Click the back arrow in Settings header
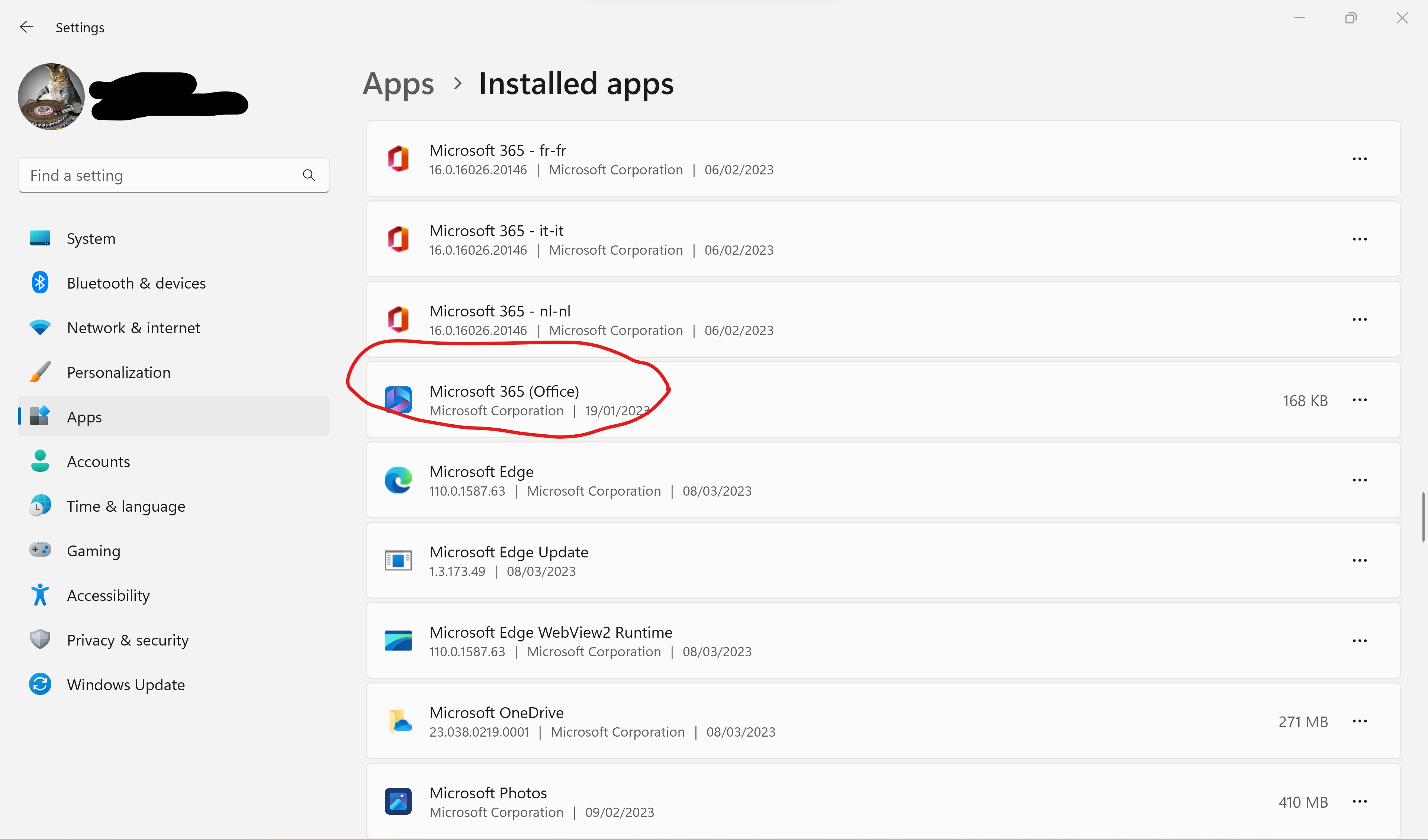The width and height of the screenshot is (1428, 840). pyautogui.click(x=27, y=27)
